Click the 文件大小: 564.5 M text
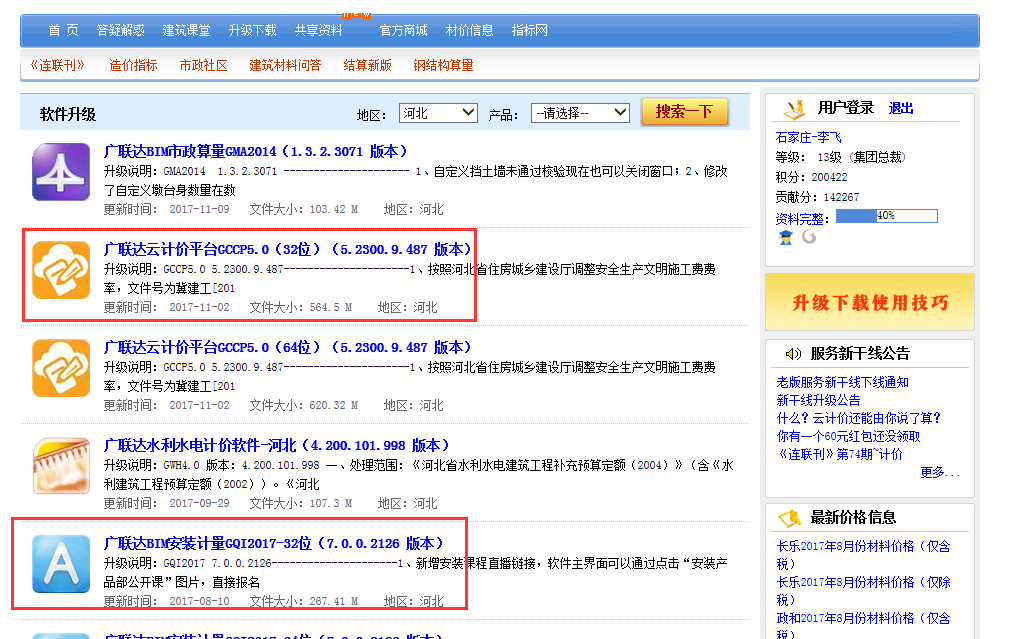The width and height of the screenshot is (1035, 639). pyautogui.click(x=301, y=308)
